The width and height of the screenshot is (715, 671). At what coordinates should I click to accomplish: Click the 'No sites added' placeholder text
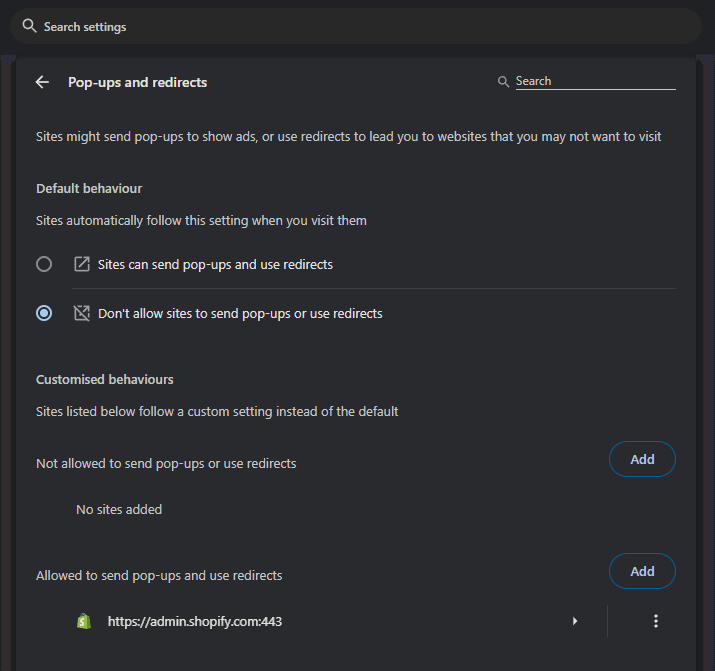pos(119,509)
